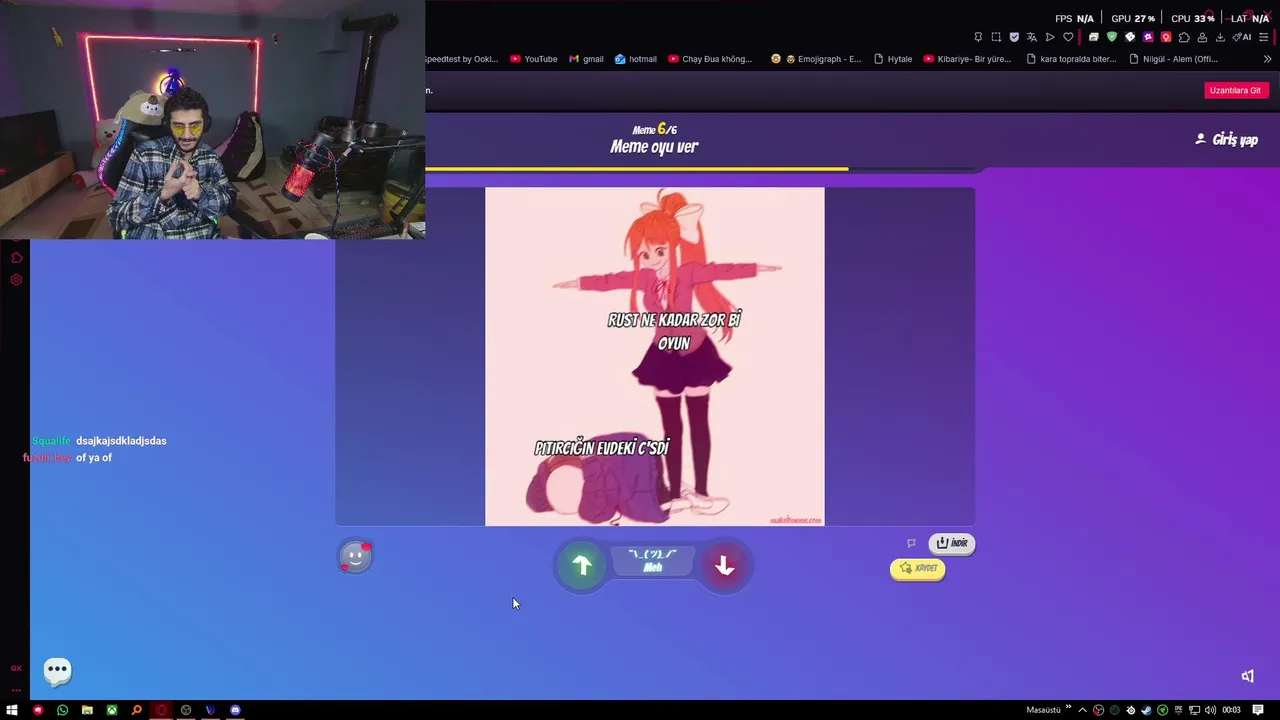Expand the hidden system tray icons

pos(1083,710)
